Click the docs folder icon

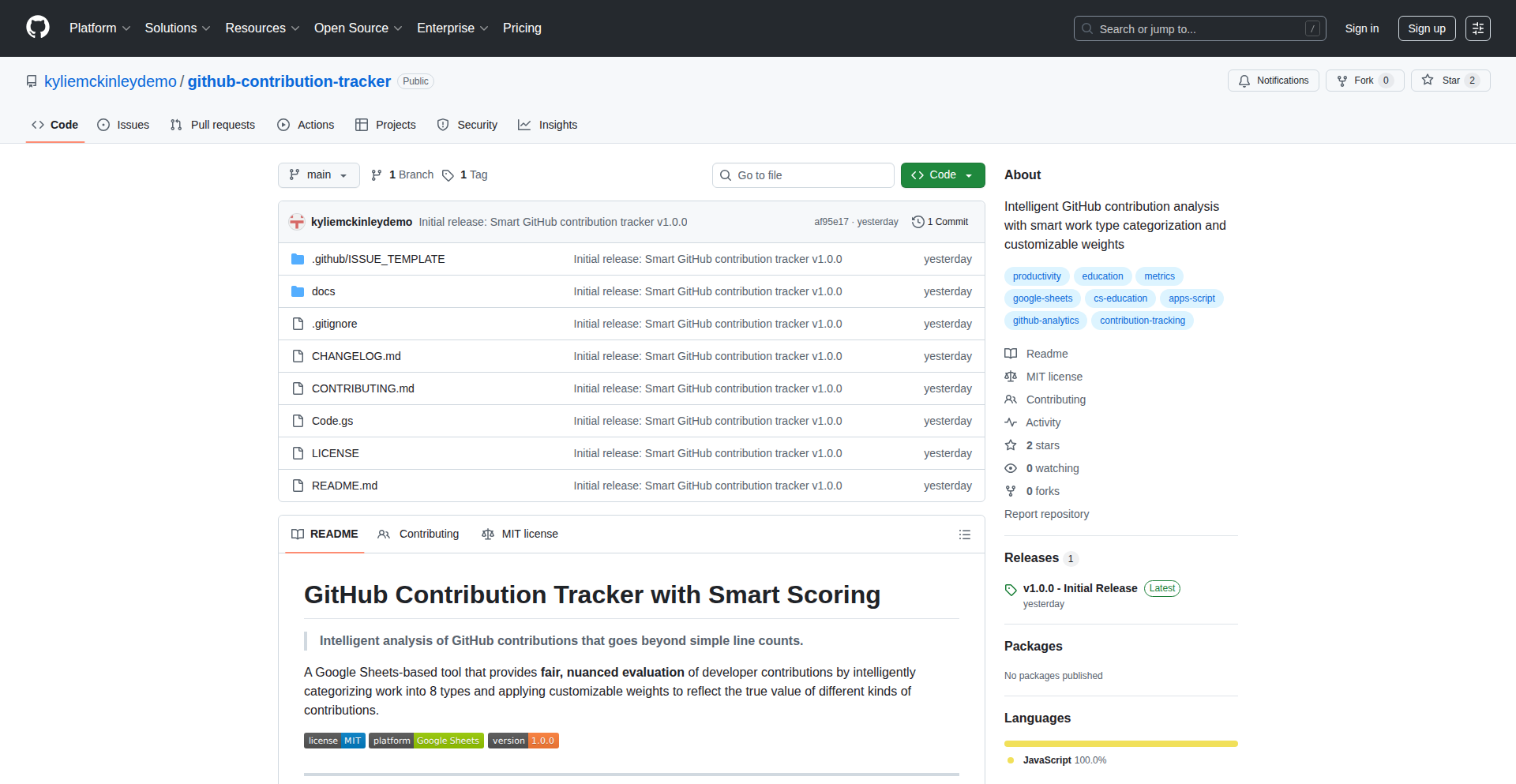(298, 291)
